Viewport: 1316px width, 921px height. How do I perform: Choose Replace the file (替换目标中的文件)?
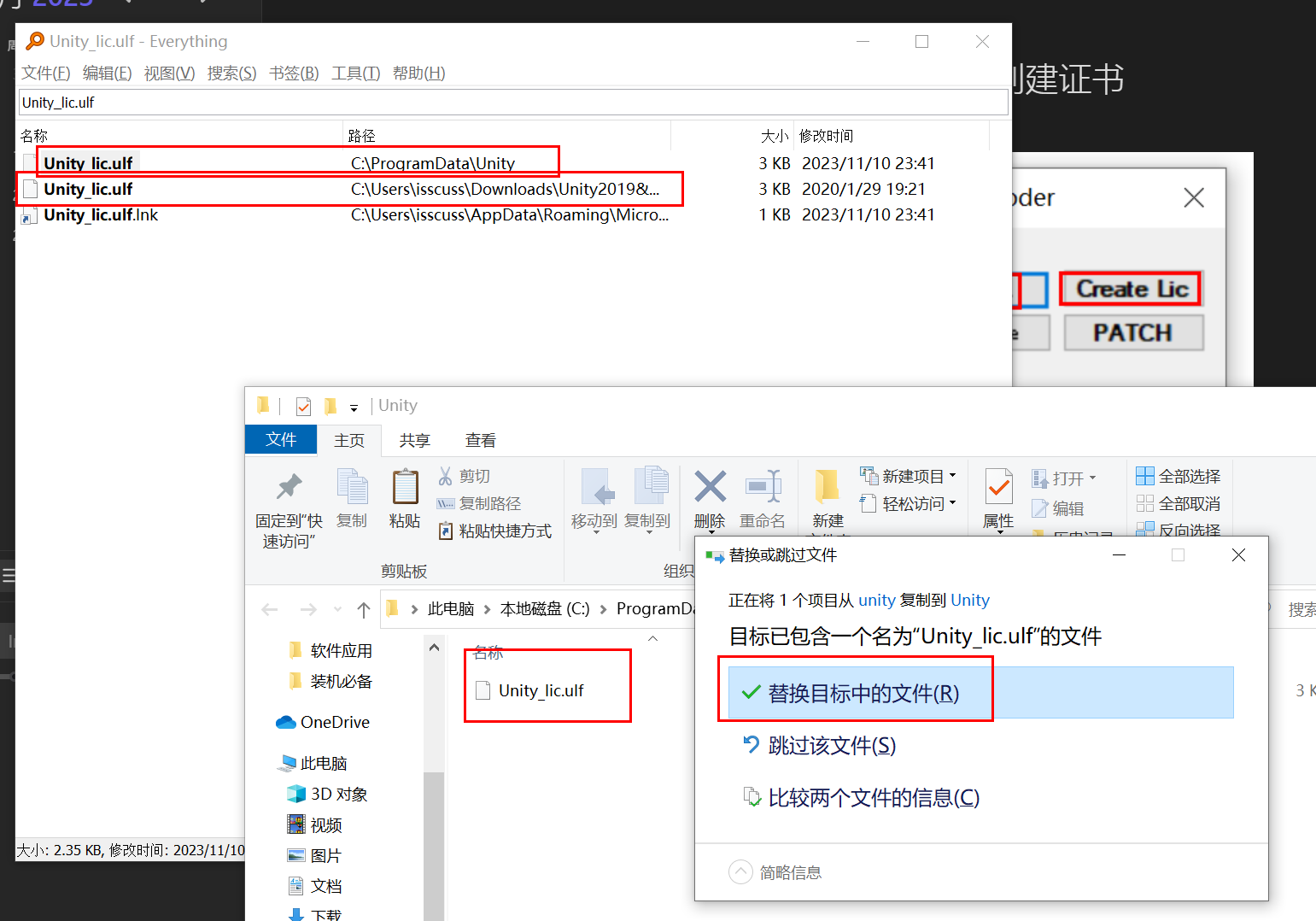coord(981,693)
